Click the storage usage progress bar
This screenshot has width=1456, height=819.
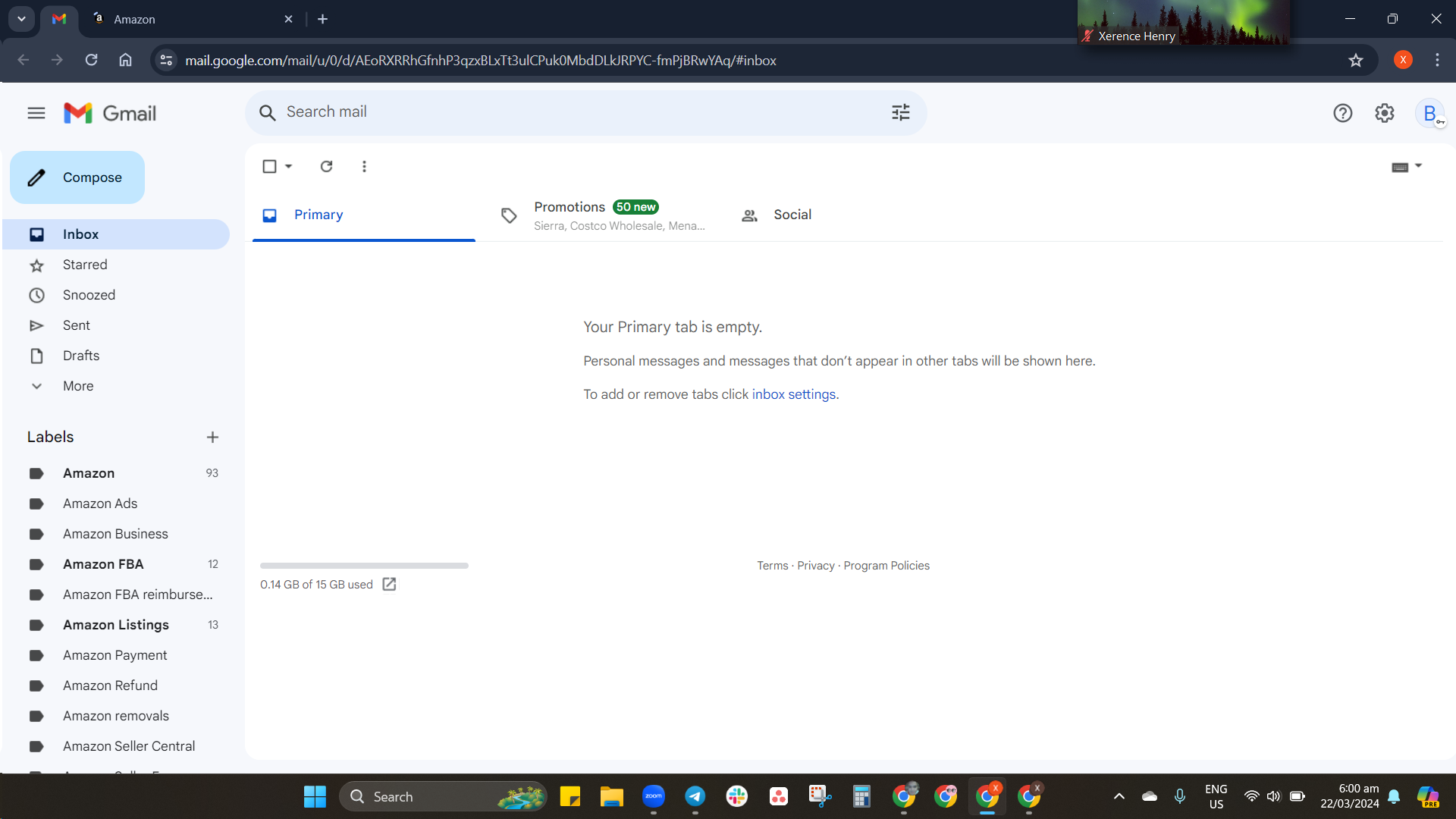pyautogui.click(x=364, y=566)
